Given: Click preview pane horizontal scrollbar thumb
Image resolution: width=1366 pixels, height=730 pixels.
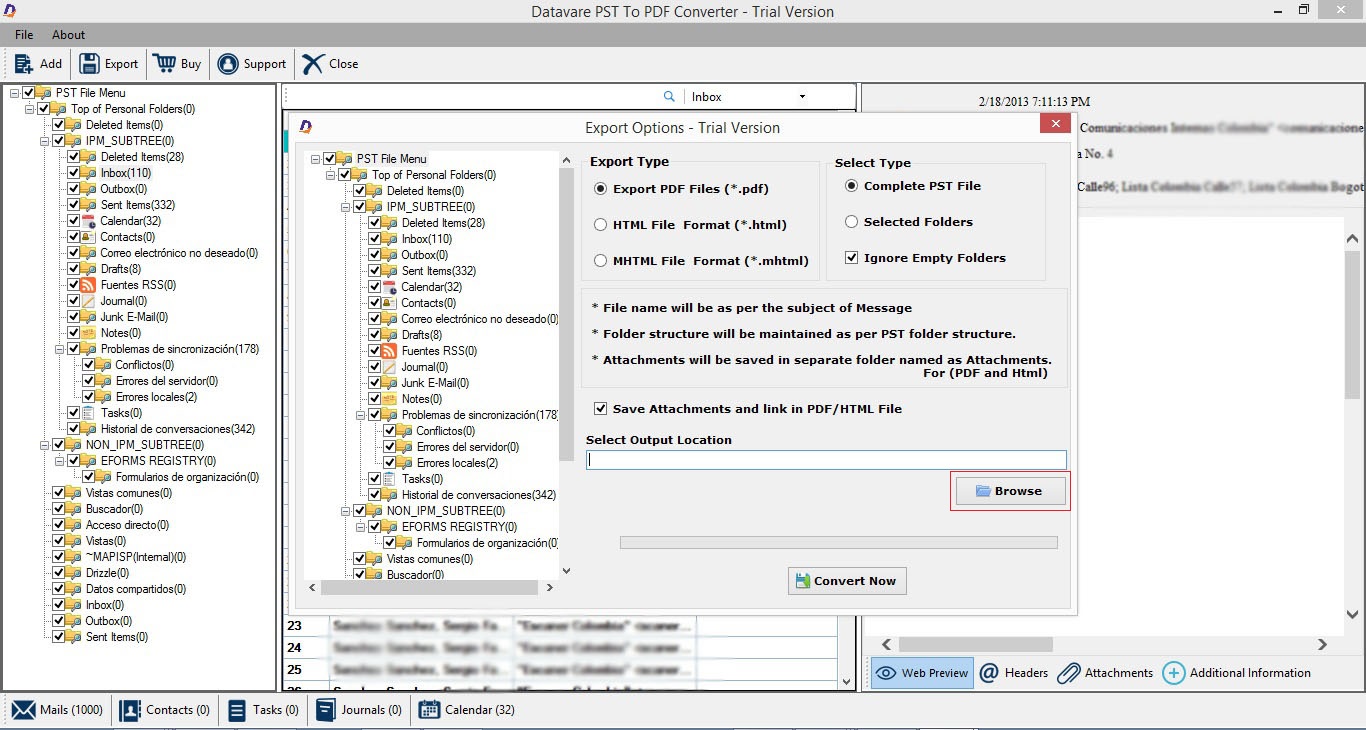Looking at the screenshot, I should (975, 645).
